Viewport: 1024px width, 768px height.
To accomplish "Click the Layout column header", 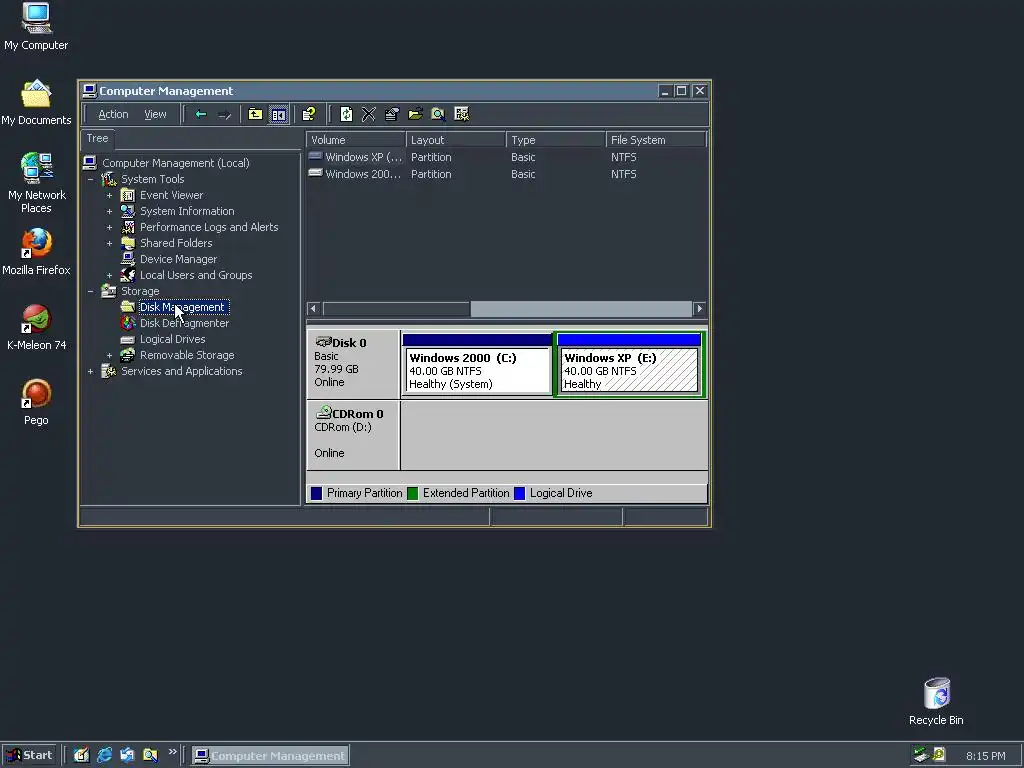I will click(x=456, y=140).
